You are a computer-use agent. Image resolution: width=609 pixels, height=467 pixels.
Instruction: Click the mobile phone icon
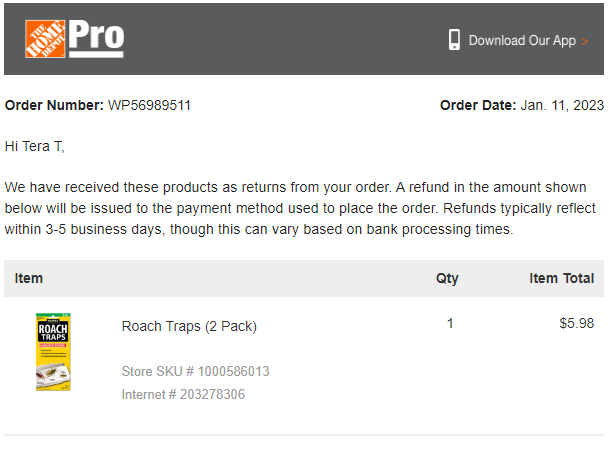[x=454, y=40]
